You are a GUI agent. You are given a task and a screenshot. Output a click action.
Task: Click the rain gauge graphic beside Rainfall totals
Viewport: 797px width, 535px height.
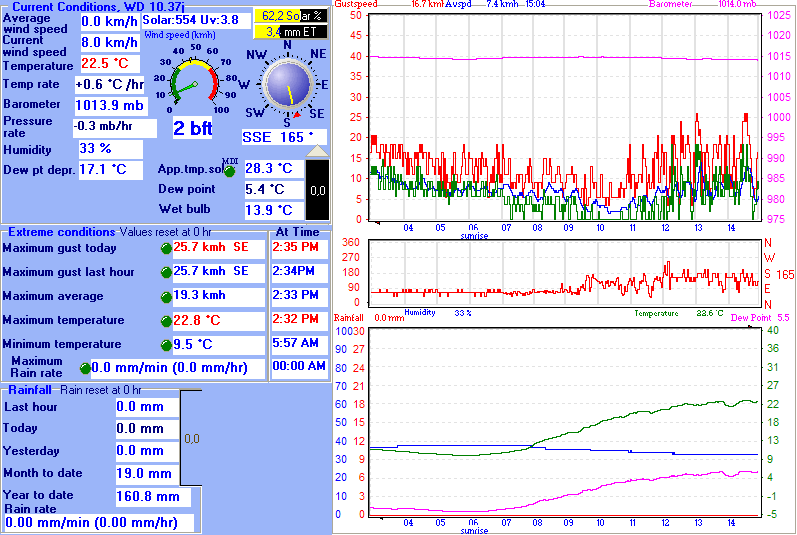(191, 437)
